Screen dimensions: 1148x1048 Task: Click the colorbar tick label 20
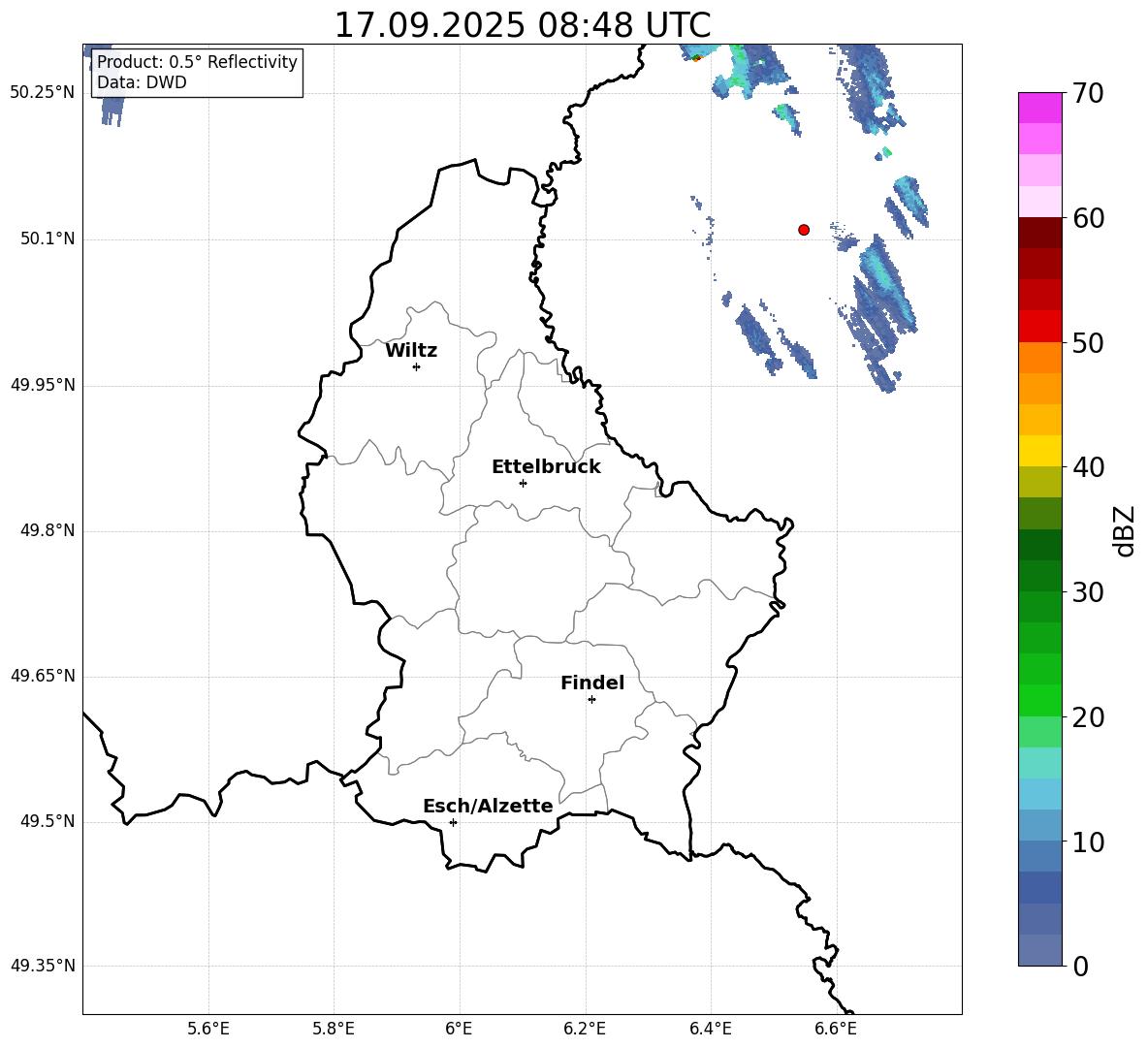coord(1088,717)
